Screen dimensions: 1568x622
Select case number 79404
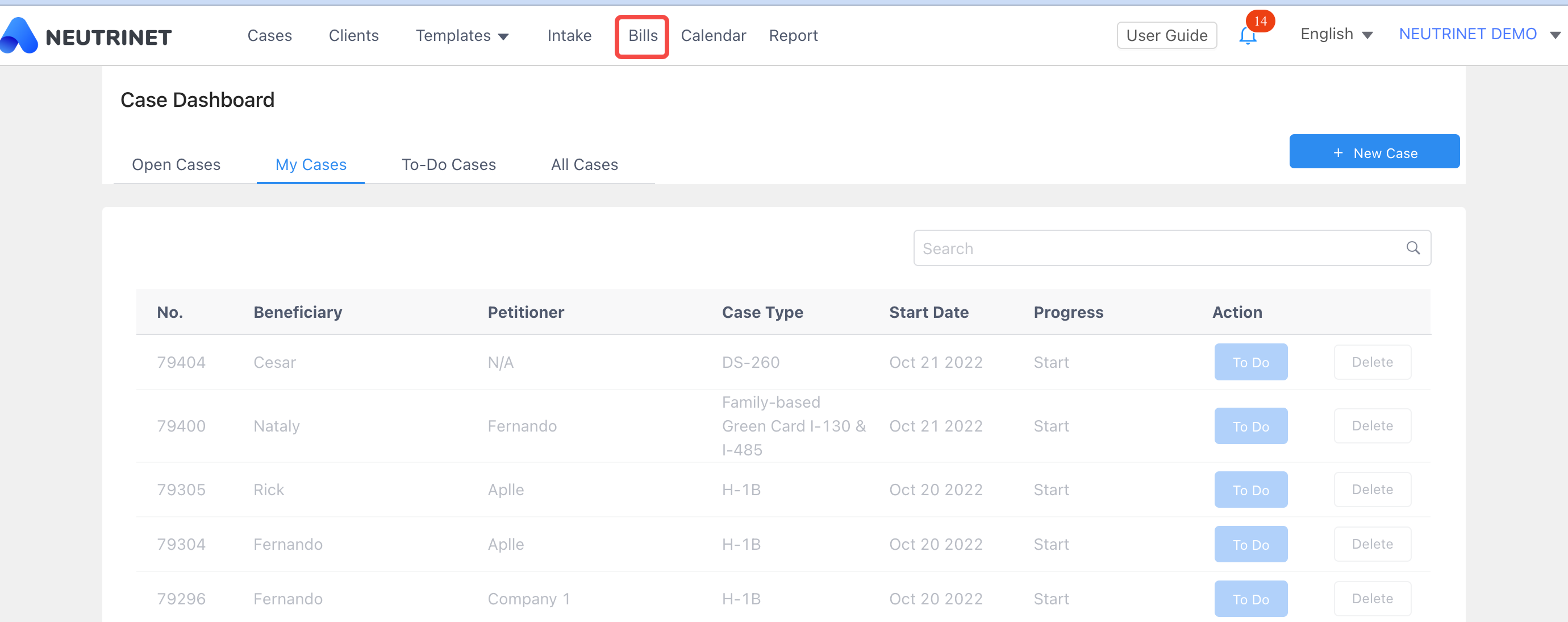pos(181,362)
